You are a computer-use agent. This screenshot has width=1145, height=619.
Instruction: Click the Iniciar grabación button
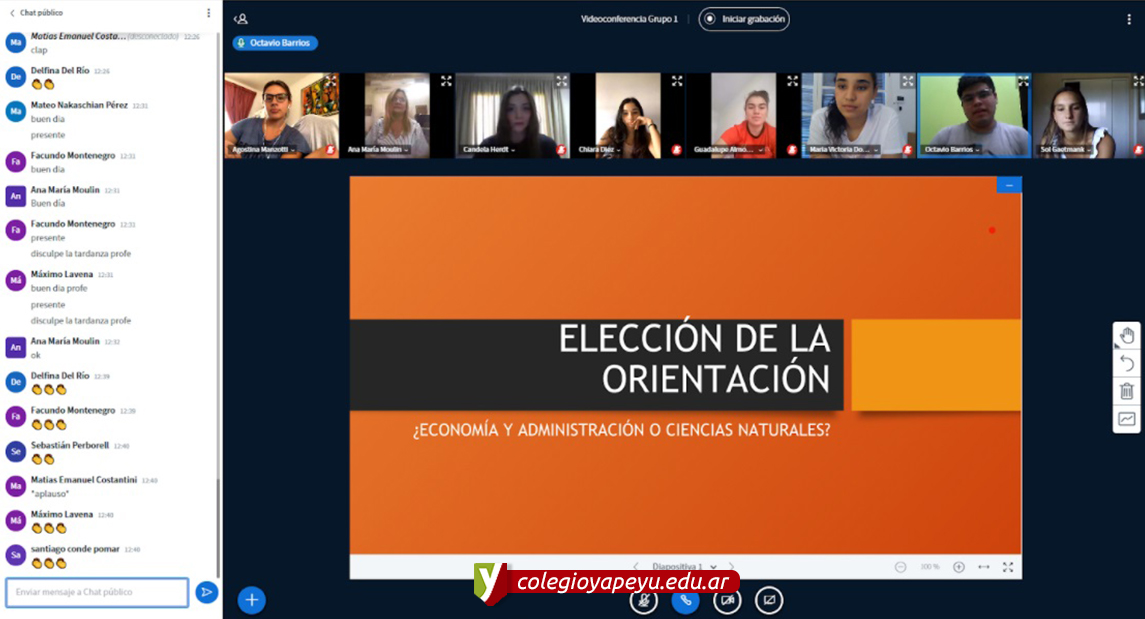coord(744,19)
